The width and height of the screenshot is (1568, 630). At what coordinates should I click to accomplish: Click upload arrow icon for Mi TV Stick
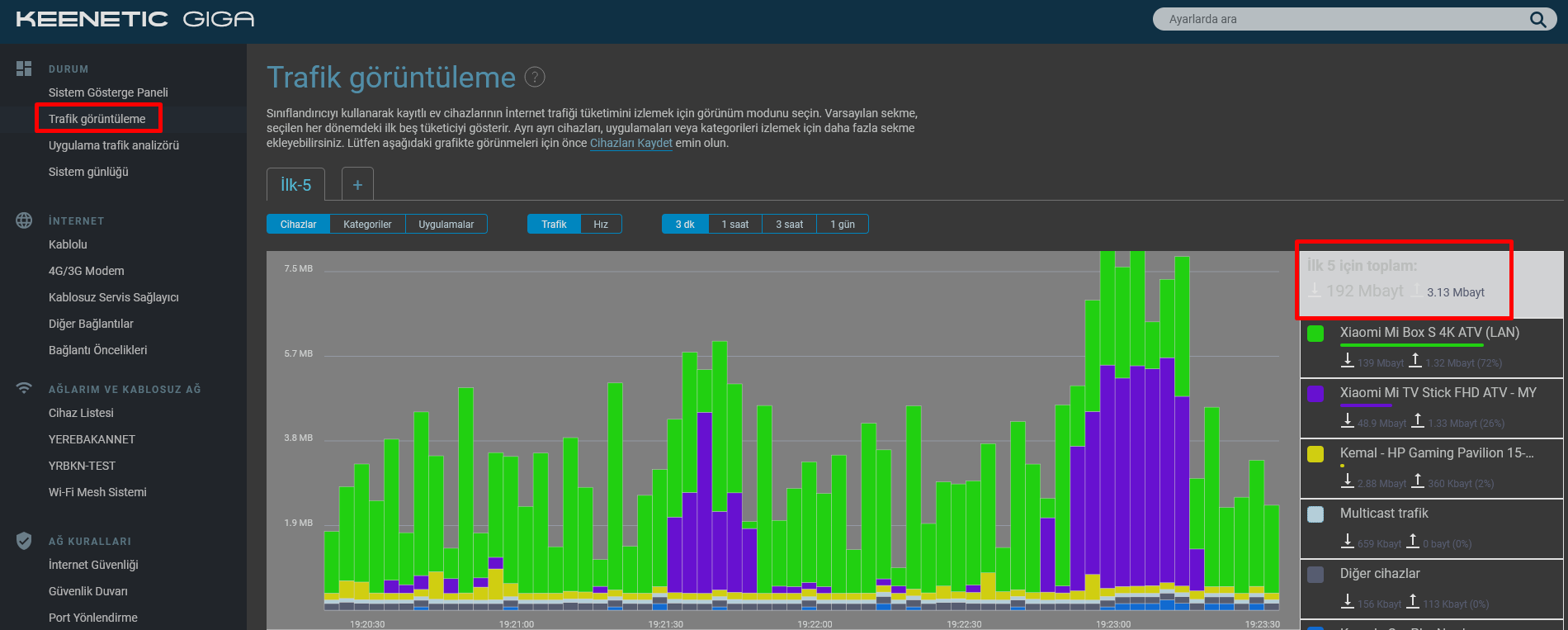tap(1418, 420)
